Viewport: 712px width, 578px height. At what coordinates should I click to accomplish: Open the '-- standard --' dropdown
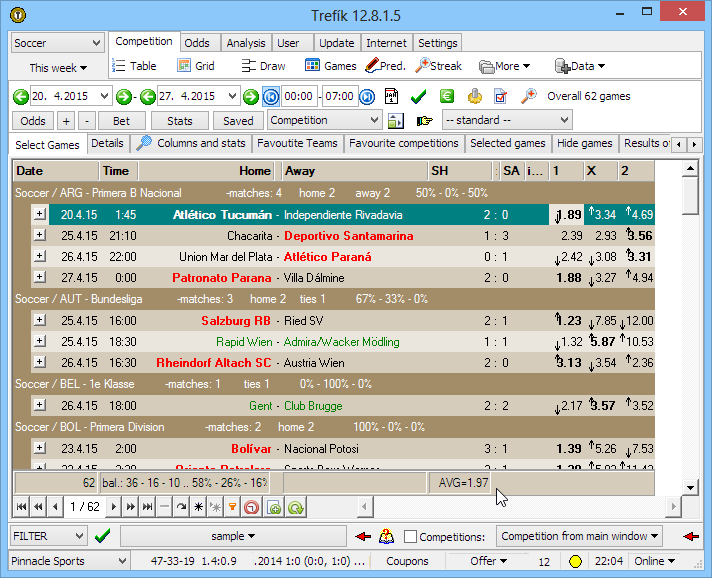click(x=506, y=120)
